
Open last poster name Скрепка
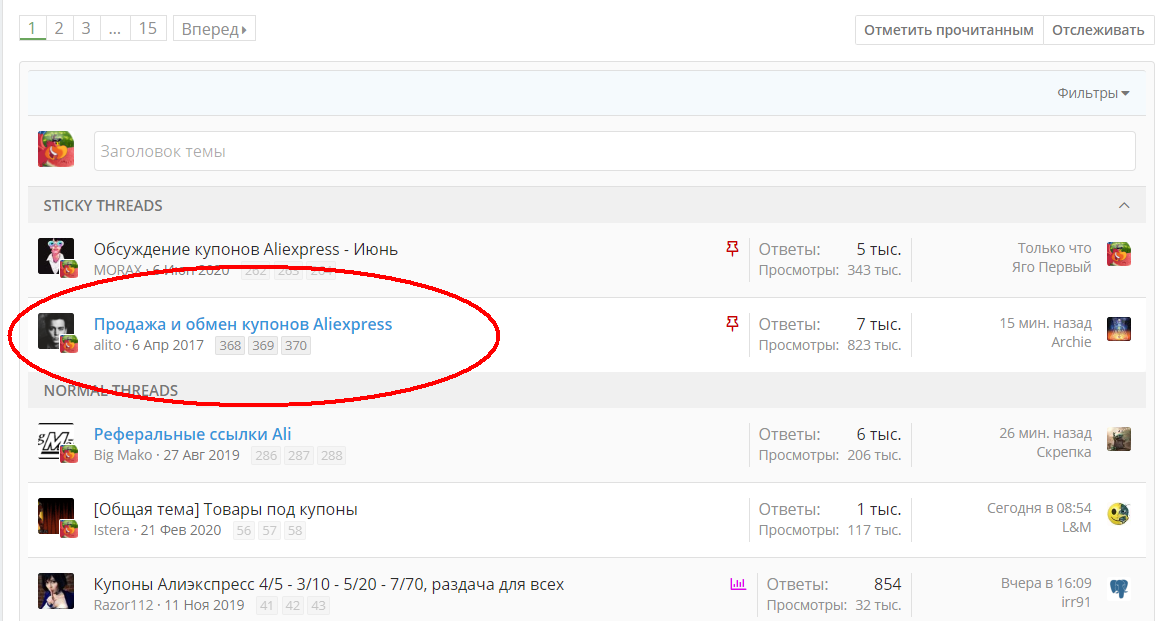1063,452
